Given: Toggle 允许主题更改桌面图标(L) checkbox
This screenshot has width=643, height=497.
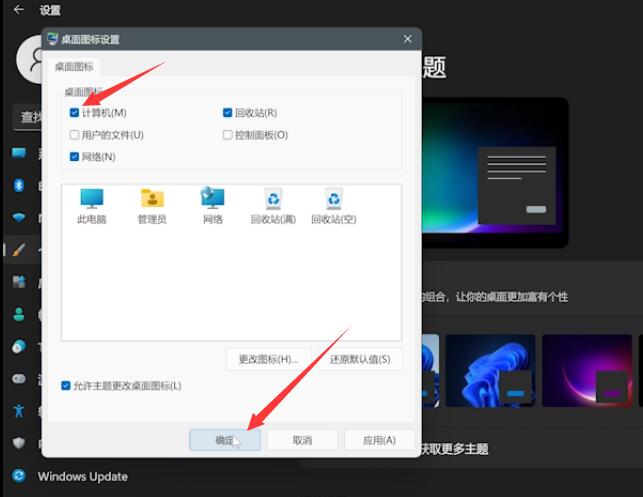Looking at the screenshot, I should (x=66, y=385).
